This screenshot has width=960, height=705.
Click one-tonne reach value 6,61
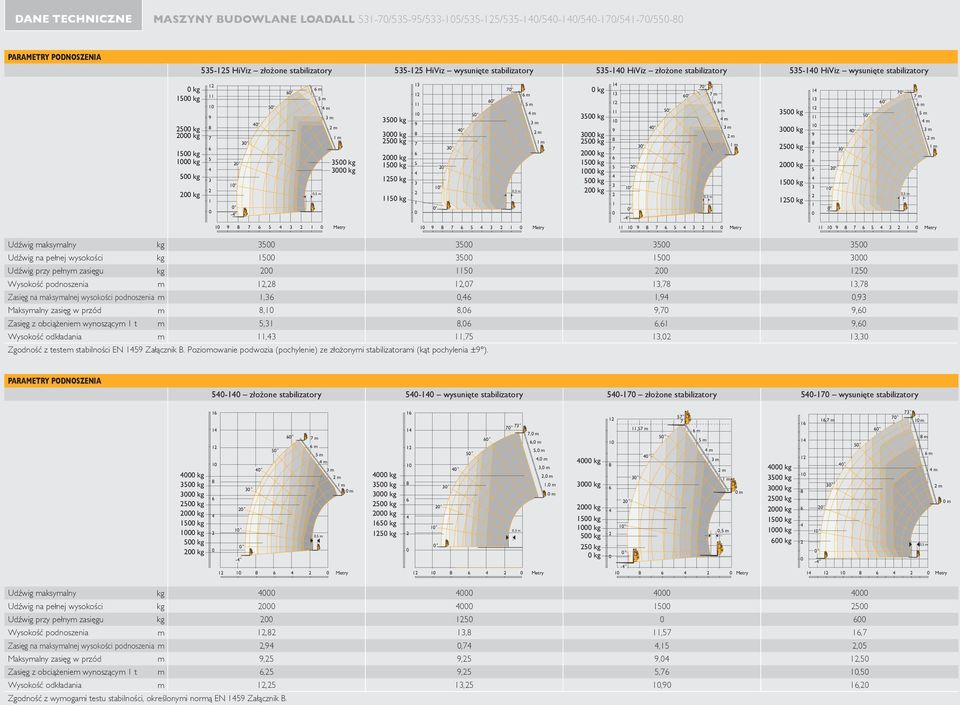coord(661,323)
